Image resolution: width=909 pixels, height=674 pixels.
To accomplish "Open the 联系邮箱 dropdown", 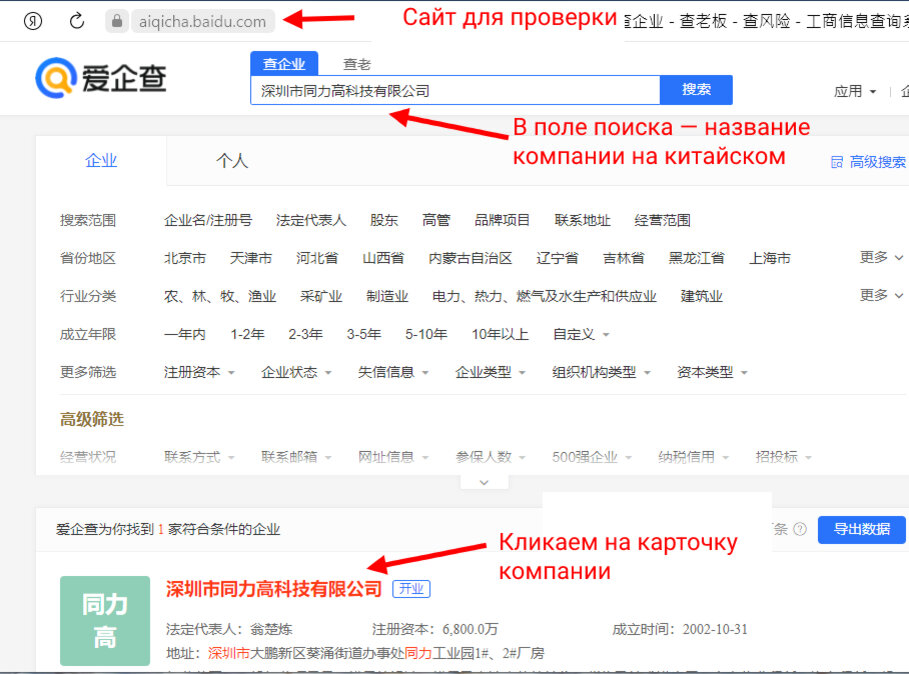I will [296, 457].
